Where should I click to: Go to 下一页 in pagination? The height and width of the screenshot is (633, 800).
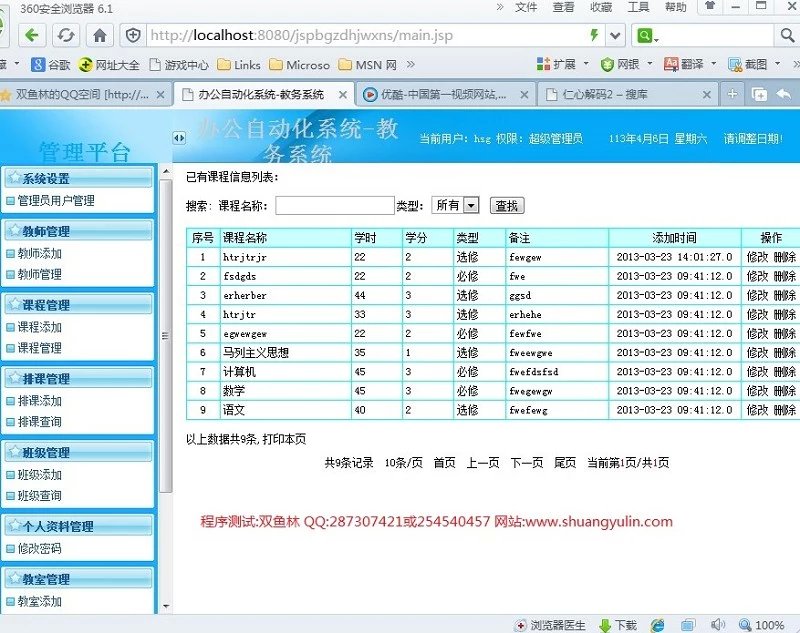(x=527, y=463)
